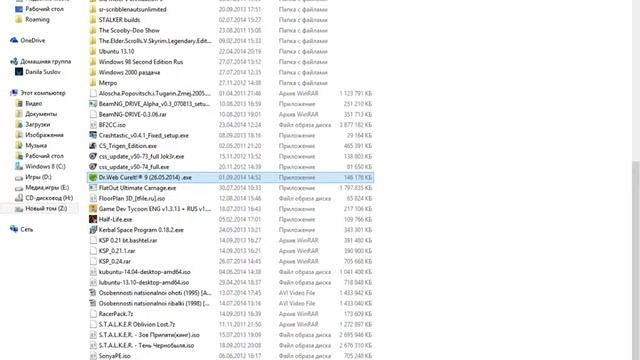This screenshot has height=360, width=640.
Task: Click the 1 797 835 КБ size of FlatOut
Action: click(356, 188)
